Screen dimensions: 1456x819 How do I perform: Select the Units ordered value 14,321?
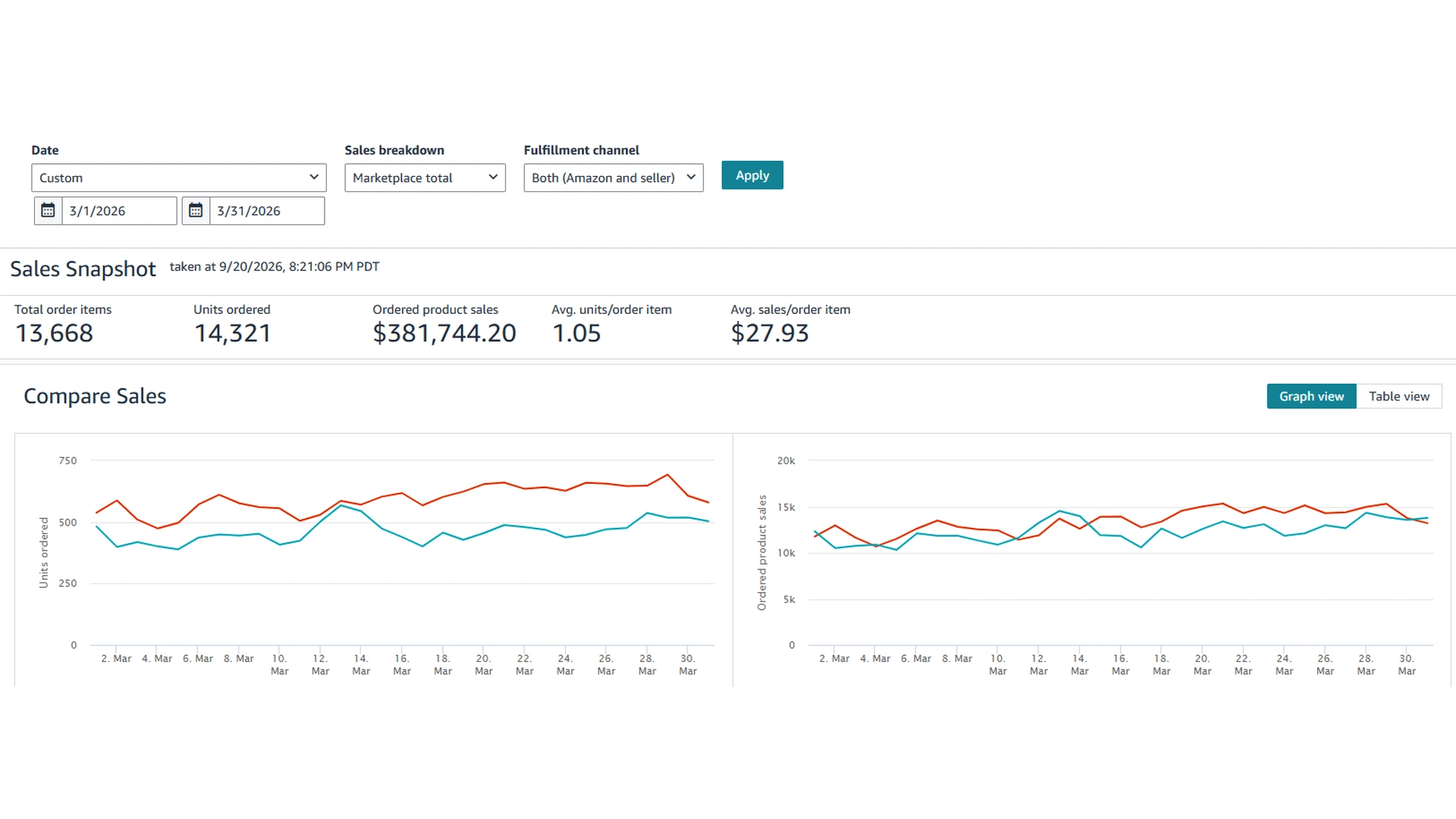(x=233, y=333)
